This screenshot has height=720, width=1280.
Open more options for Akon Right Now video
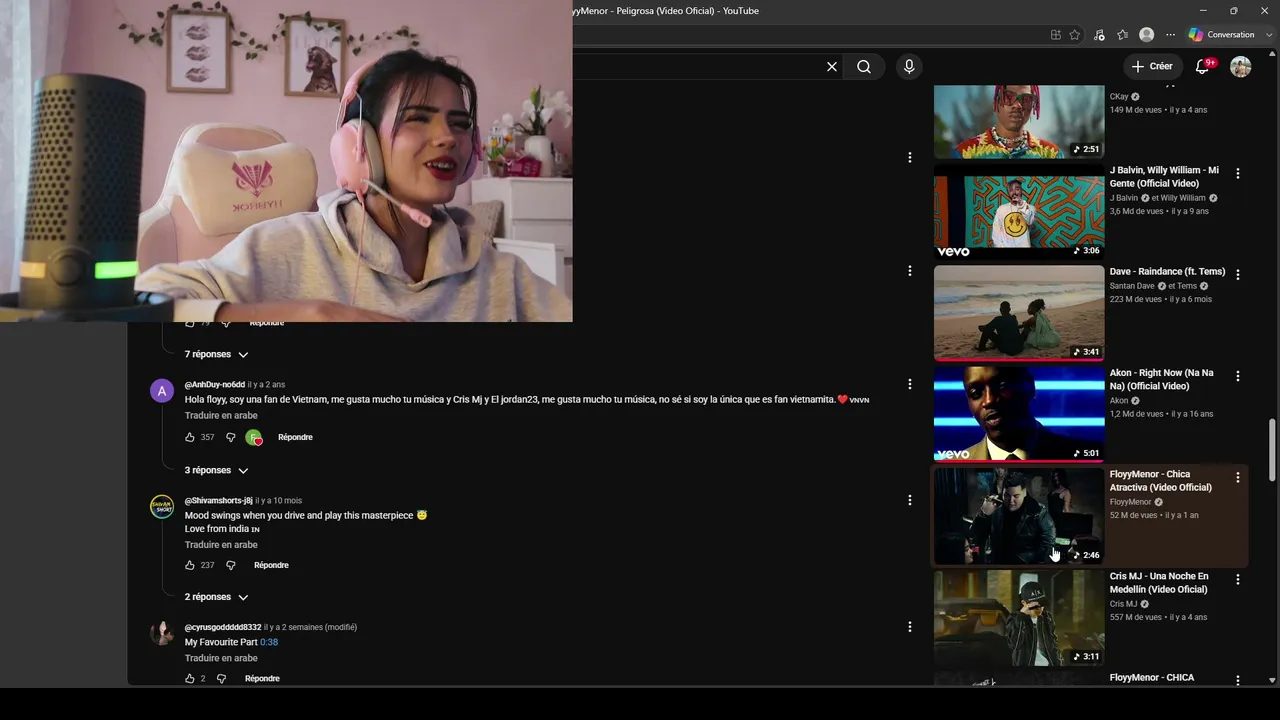pos(1238,377)
